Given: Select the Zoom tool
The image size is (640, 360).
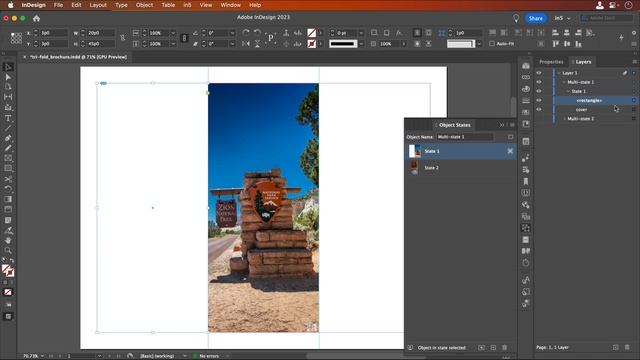Looking at the screenshot, I should click(8, 250).
